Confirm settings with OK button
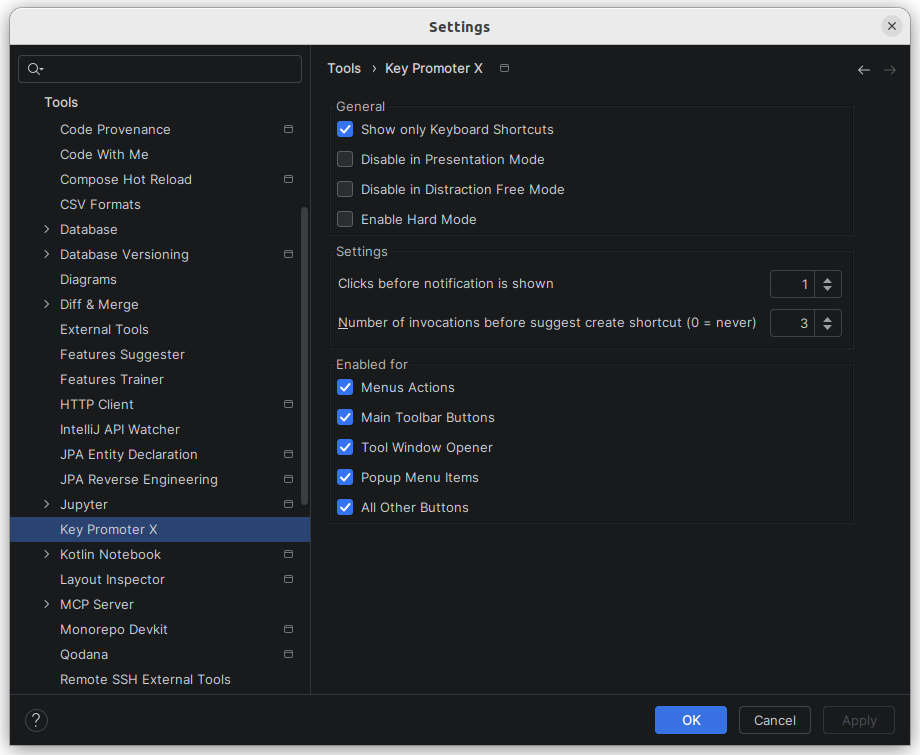Viewport: 920px width, 755px height. 691,720
